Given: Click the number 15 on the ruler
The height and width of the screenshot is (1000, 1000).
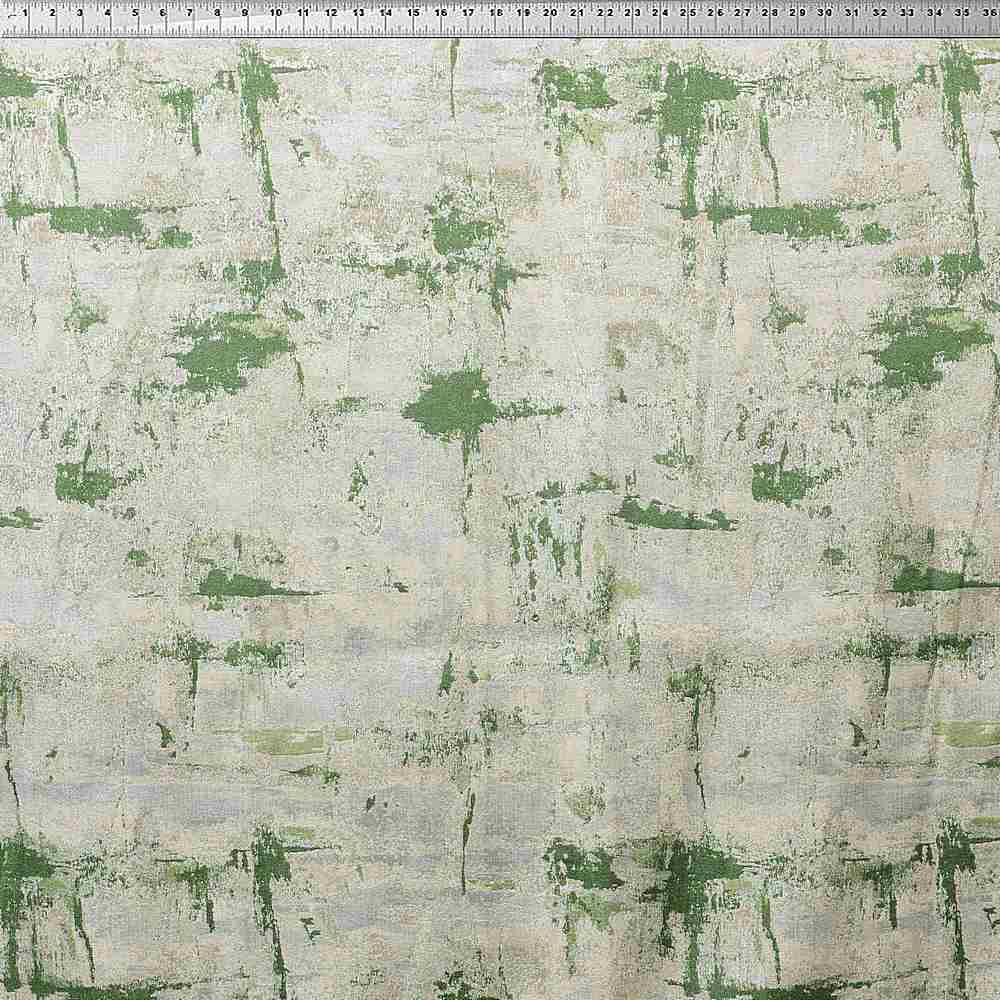Looking at the screenshot, I should tap(413, 12).
